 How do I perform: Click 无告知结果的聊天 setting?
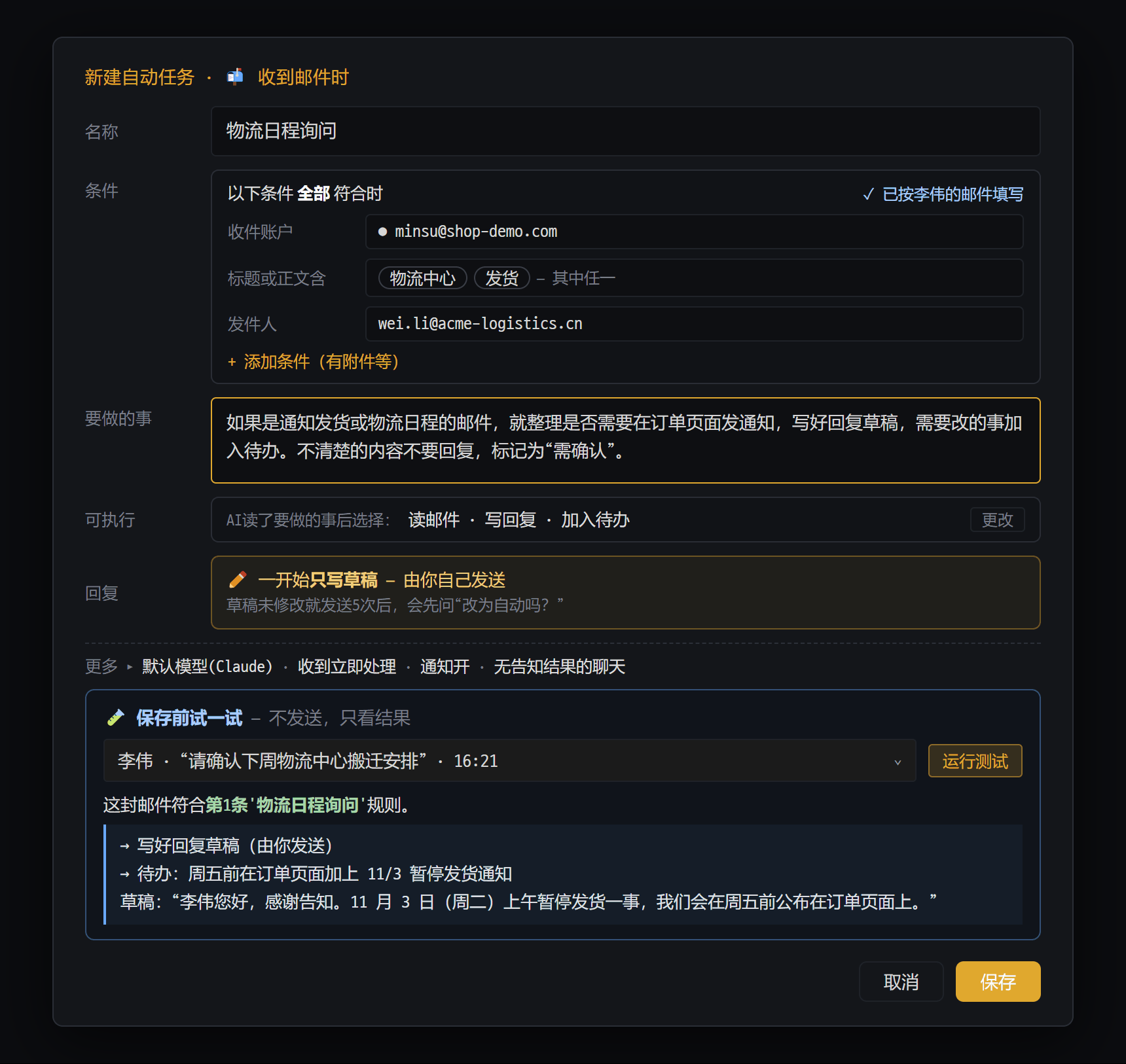tap(559, 667)
